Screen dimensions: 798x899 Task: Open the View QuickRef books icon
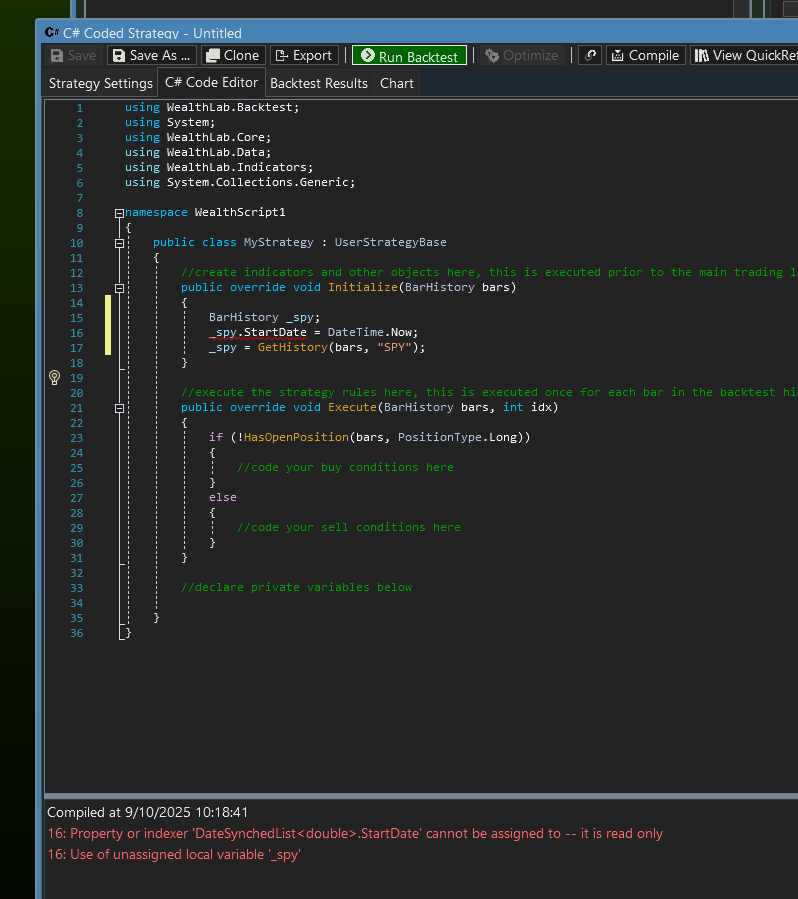(x=701, y=56)
